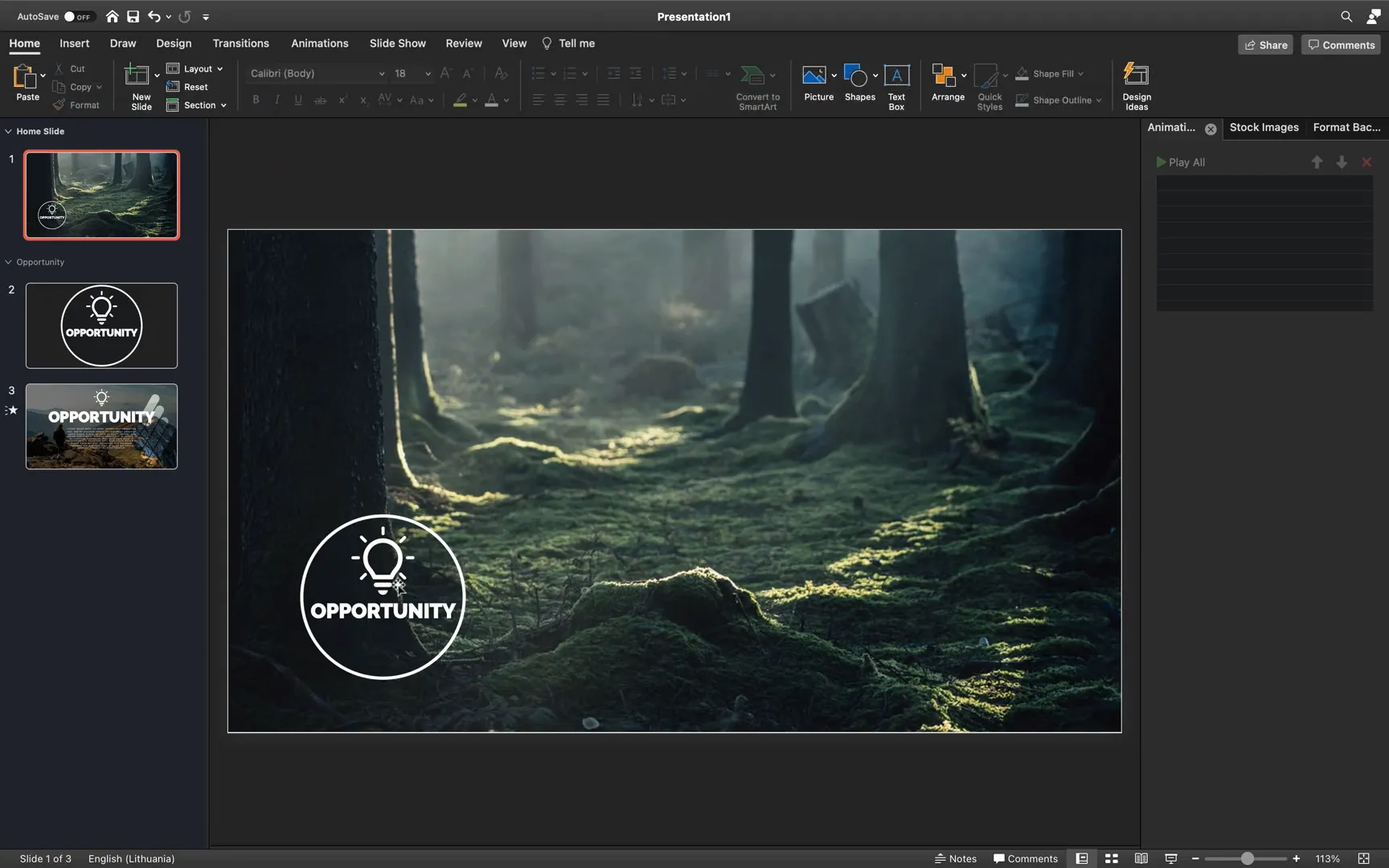Adjust the zoom slider handle
Image resolution: width=1389 pixels, height=868 pixels.
1248,858
